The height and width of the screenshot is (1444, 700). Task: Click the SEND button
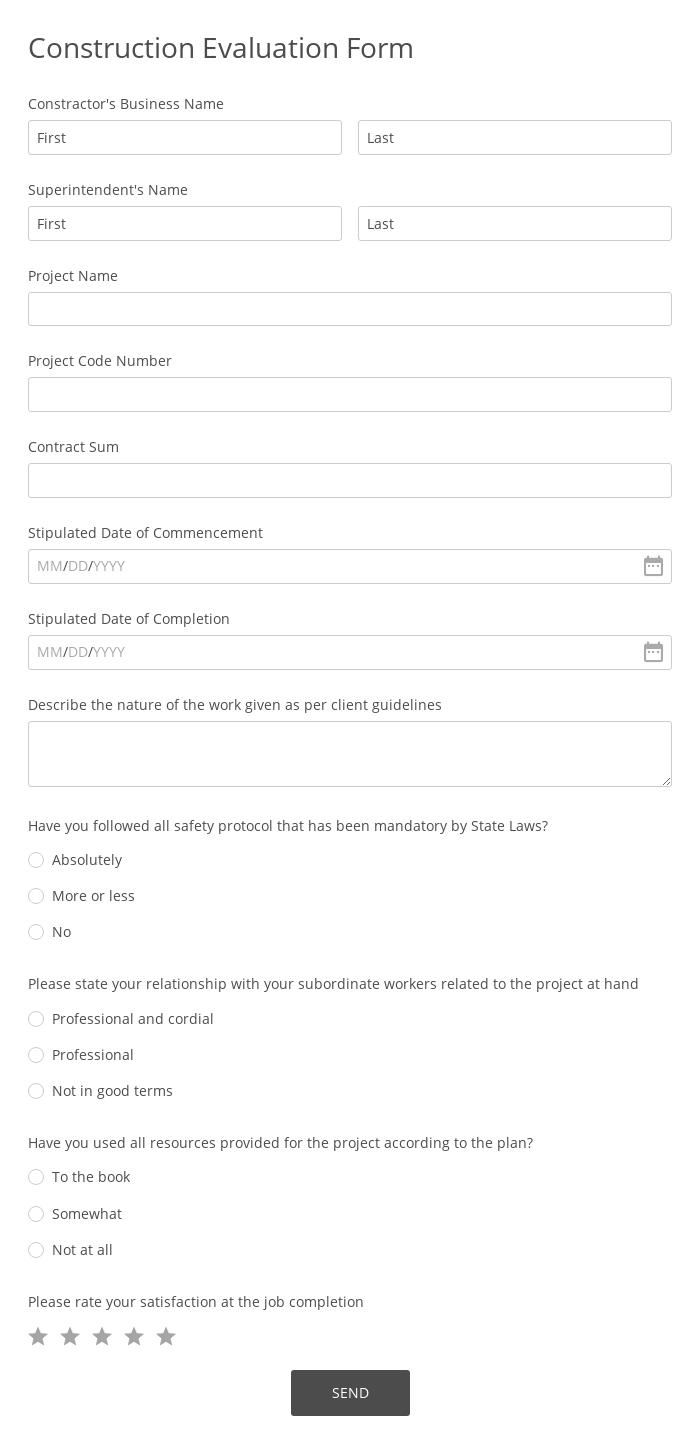coord(350,1392)
